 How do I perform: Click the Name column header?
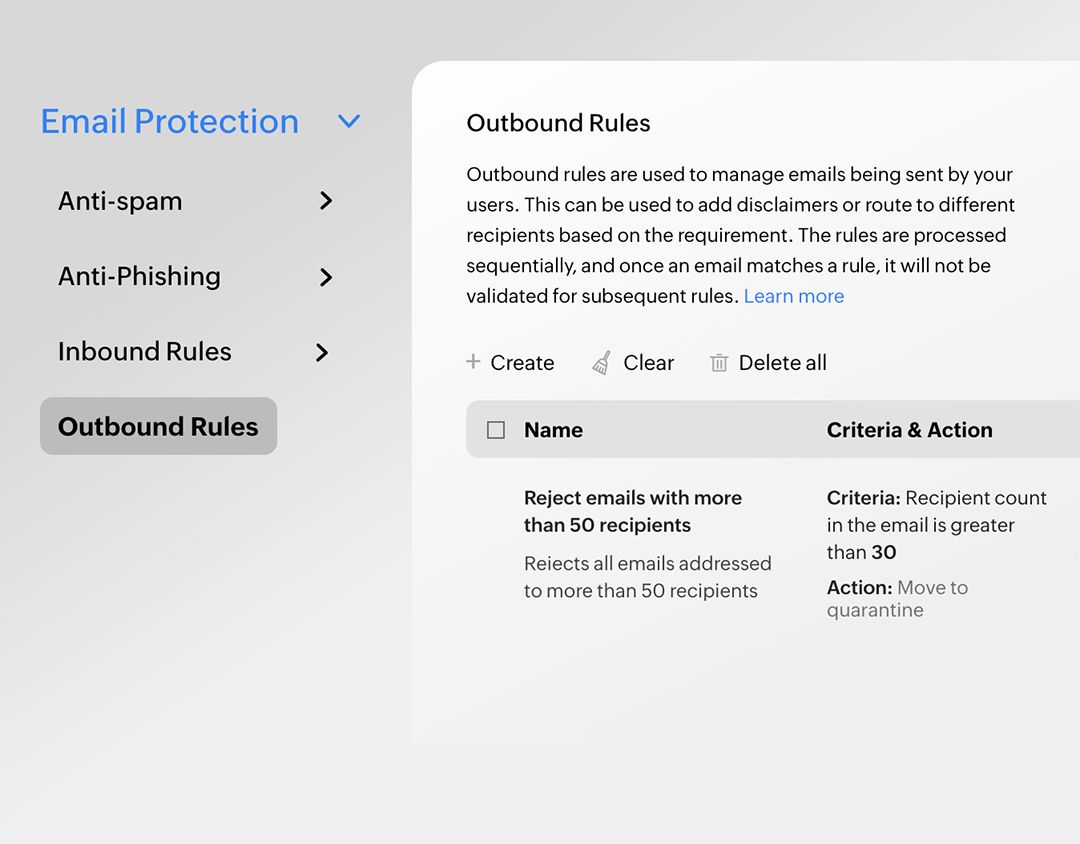point(553,430)
